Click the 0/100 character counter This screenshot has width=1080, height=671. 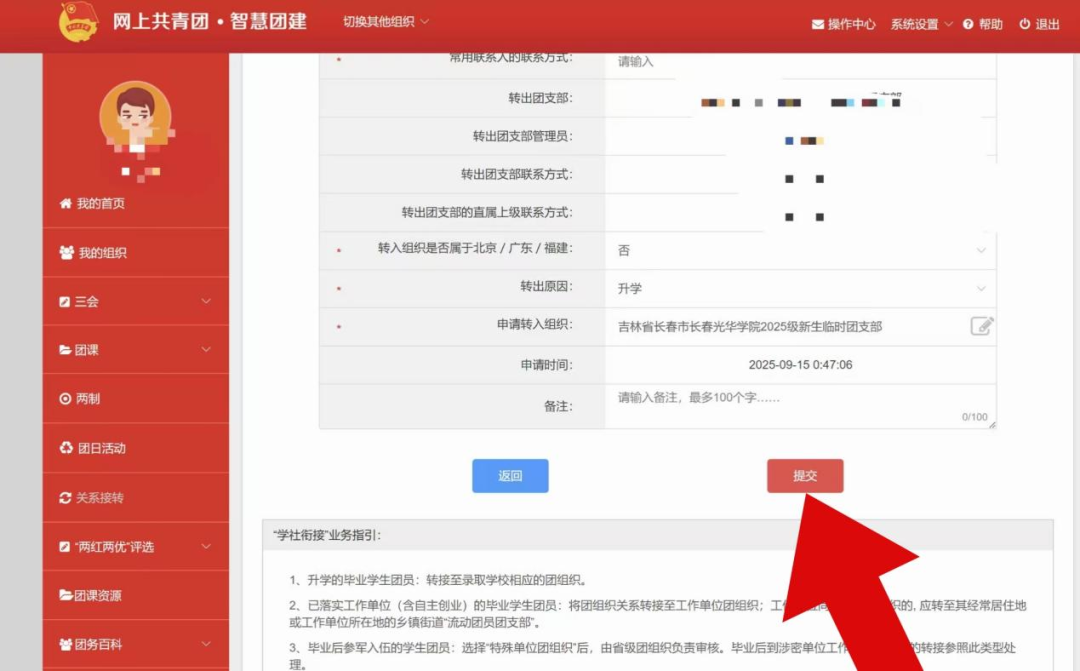[x=974, y=417]
